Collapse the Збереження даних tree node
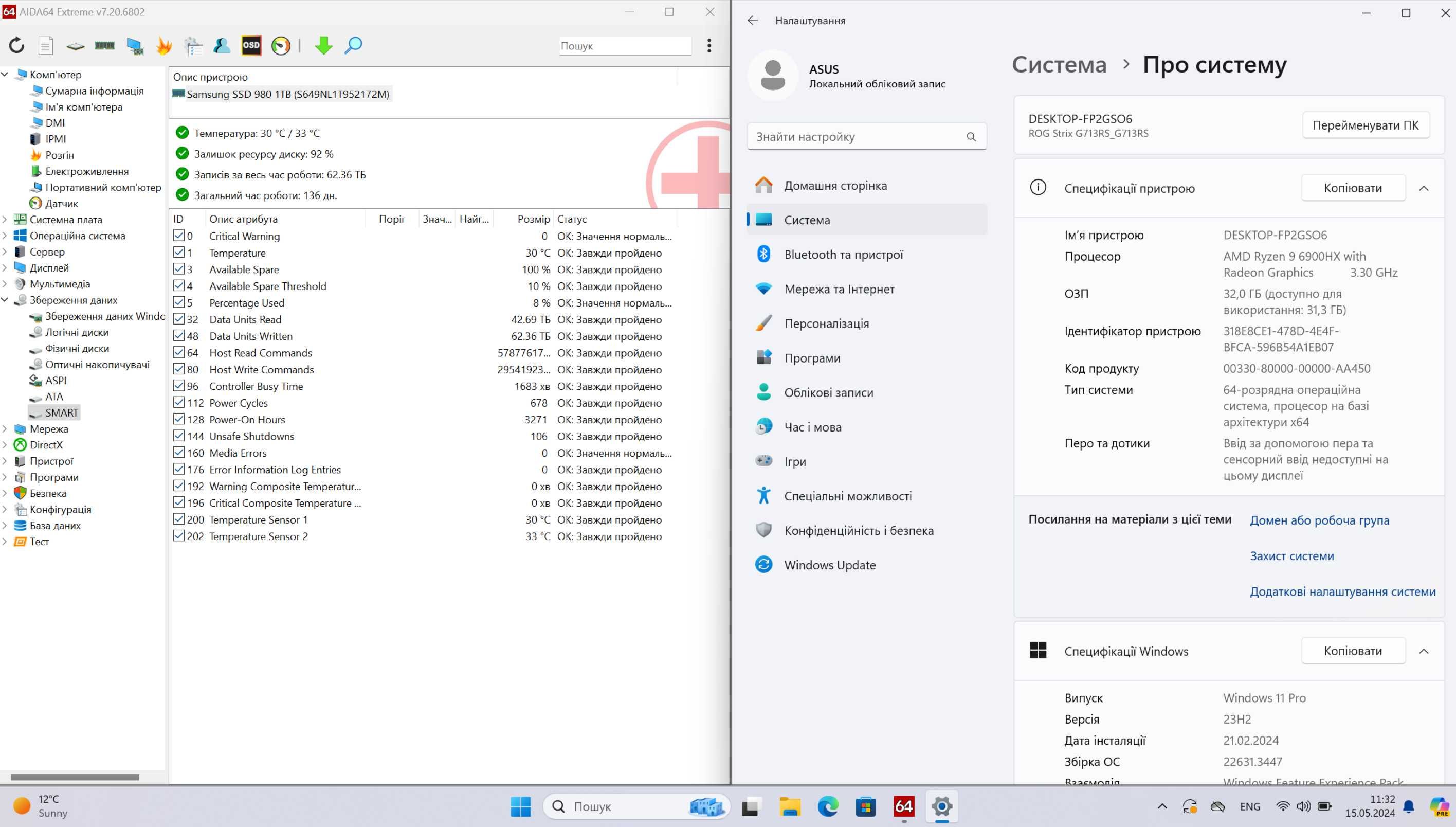The image size is (1456, 827). (x=5, y=300)
